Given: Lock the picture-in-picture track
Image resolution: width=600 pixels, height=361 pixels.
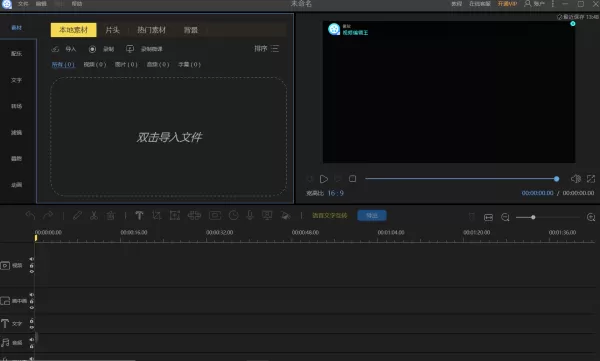Looking at the screenshot, I should [32, 301].
